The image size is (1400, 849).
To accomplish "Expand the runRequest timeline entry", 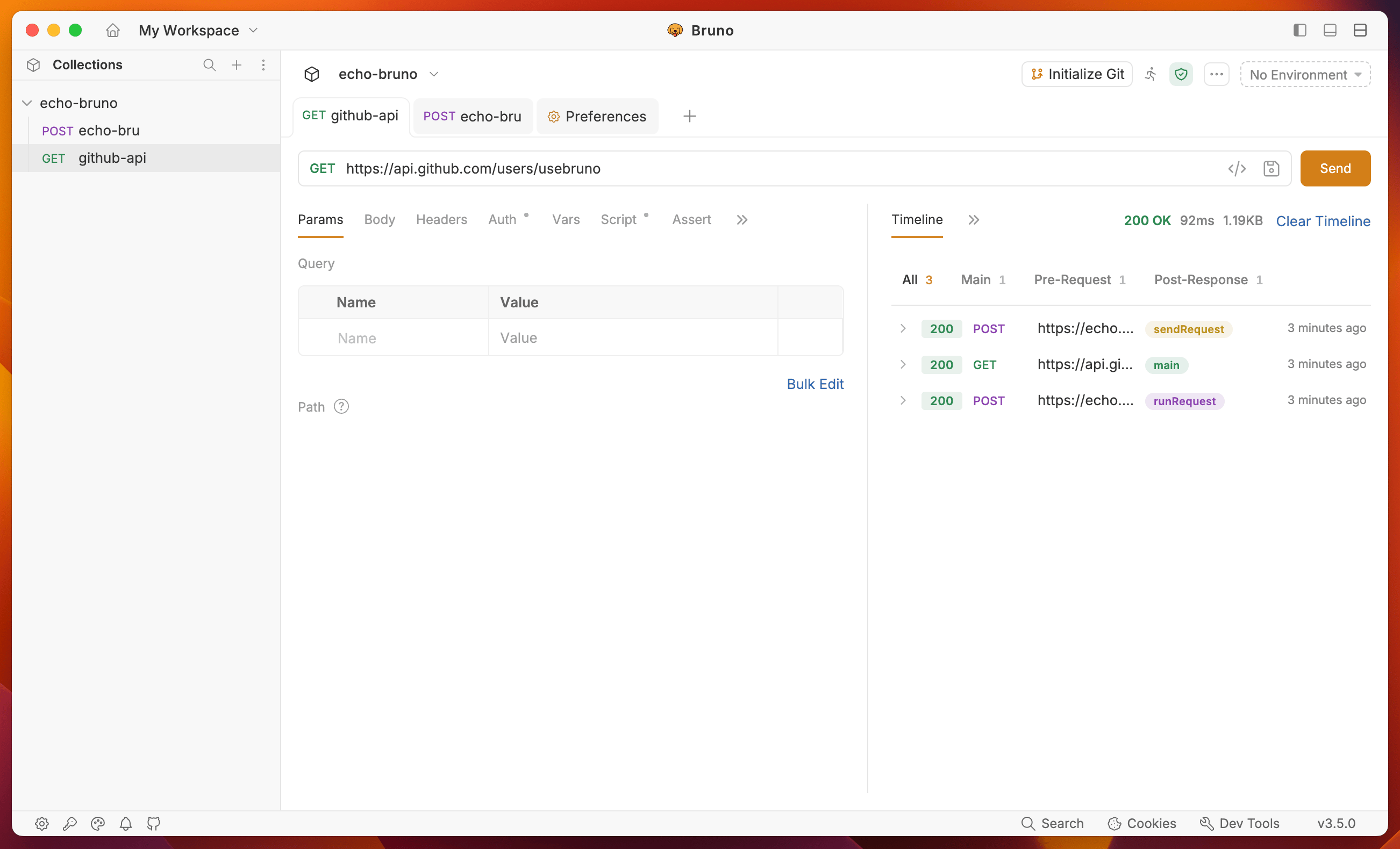I will (903, 400).
